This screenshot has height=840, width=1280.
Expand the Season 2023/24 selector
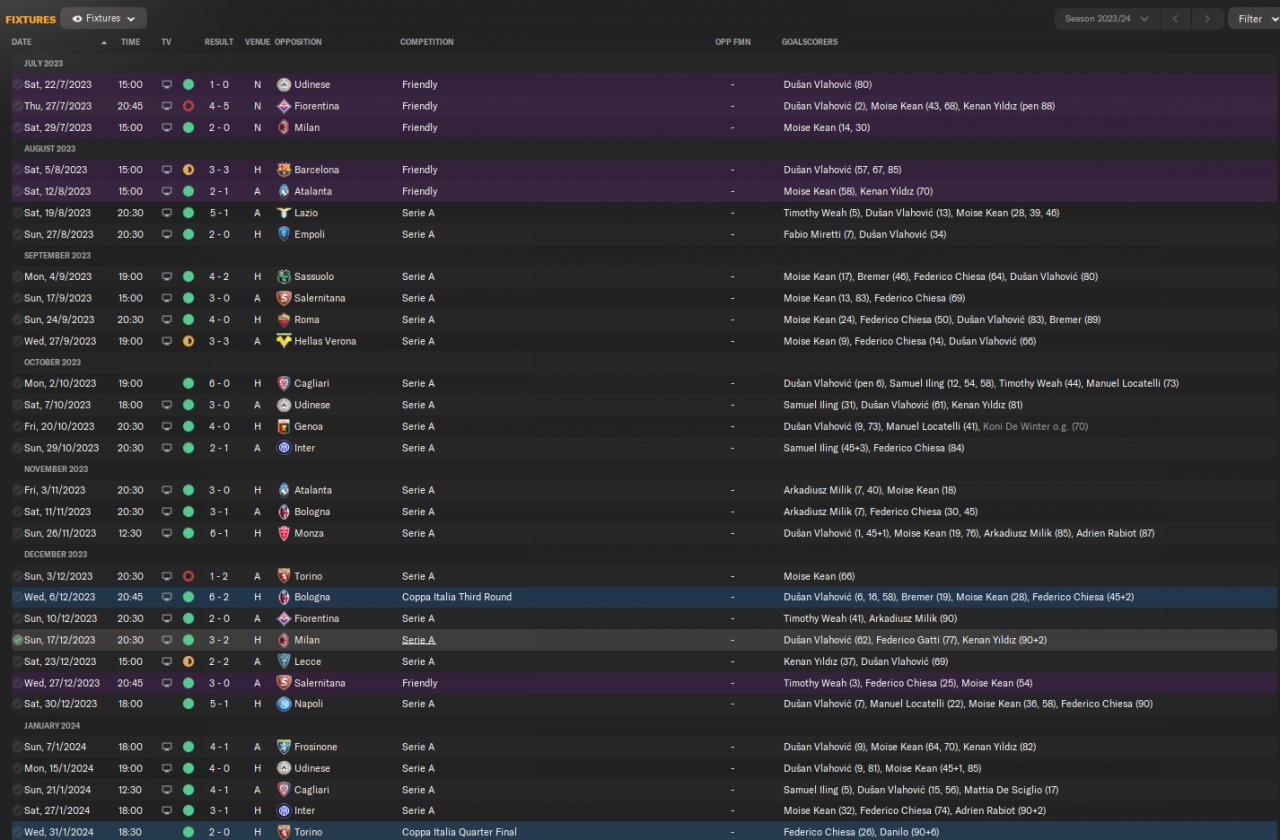[1106, 18]
